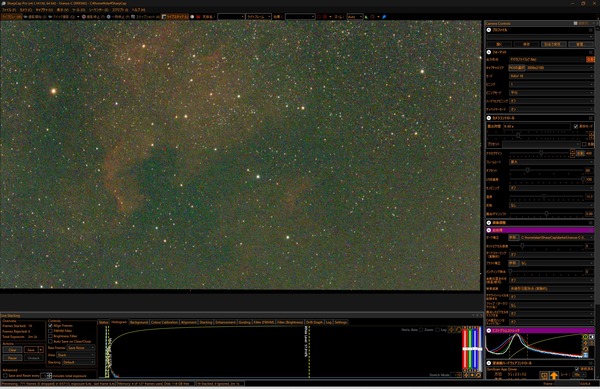The width and height of the screenshot is (600, 389).
Task: Click the Pause button in Live Stacking
Action: tap(12, 358)
